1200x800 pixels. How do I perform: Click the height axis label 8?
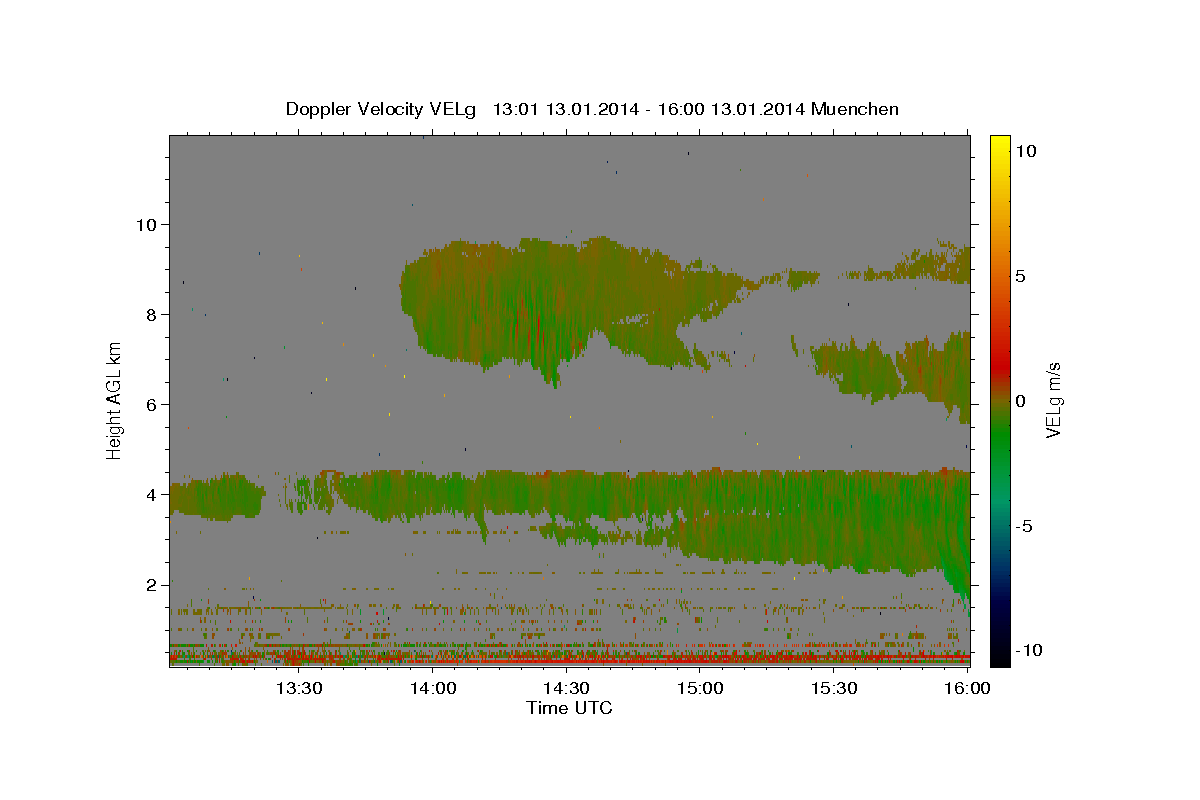point(151,314)
